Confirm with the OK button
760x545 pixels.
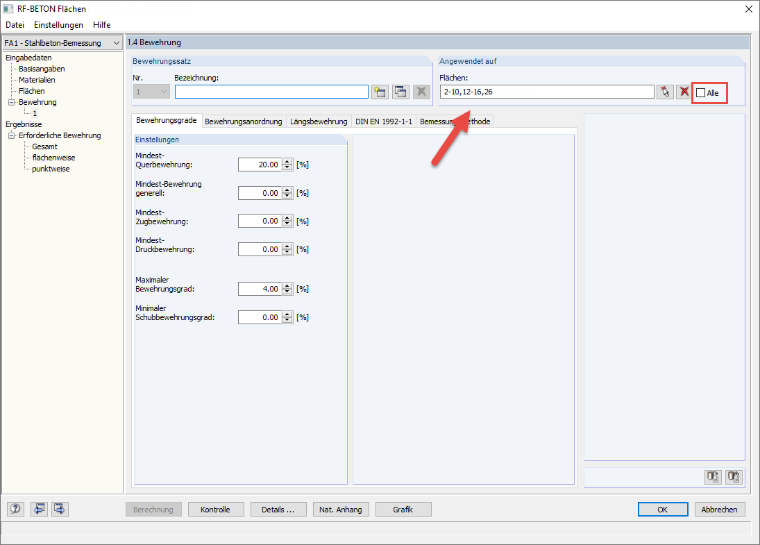pos(663,510)
